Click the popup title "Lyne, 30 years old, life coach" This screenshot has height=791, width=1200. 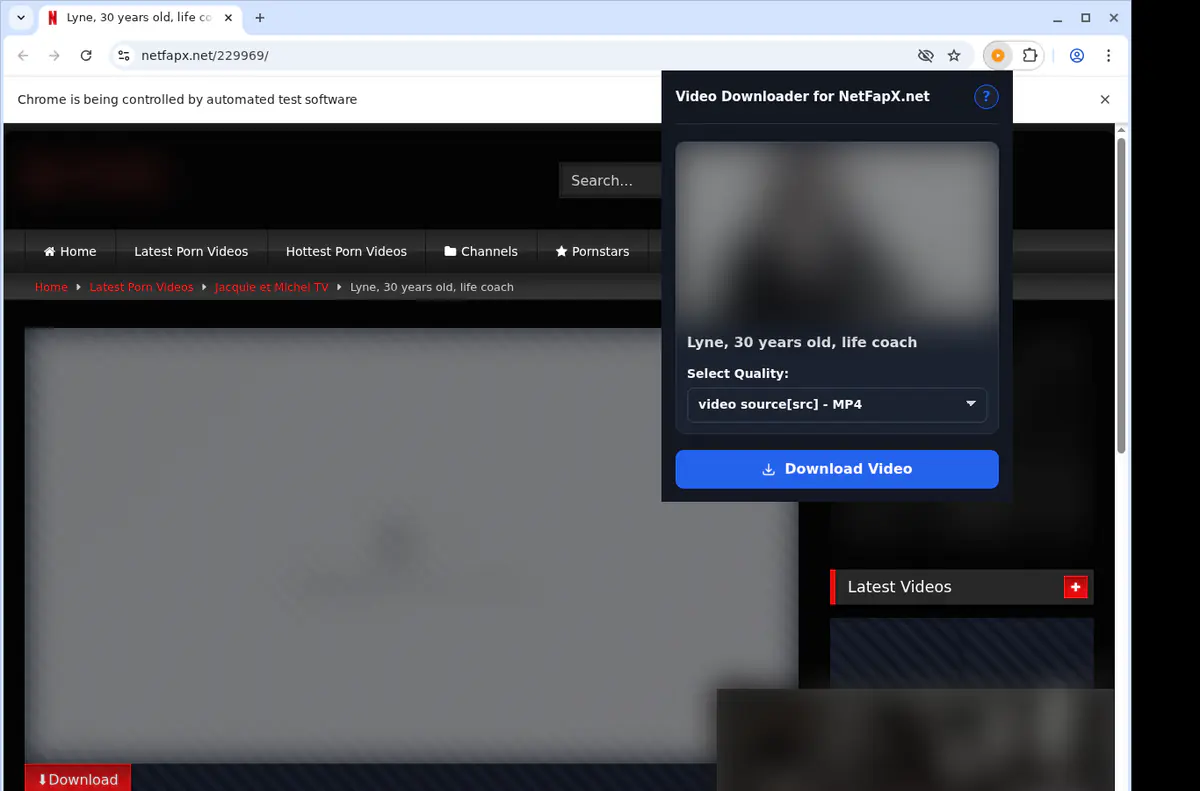802,342
